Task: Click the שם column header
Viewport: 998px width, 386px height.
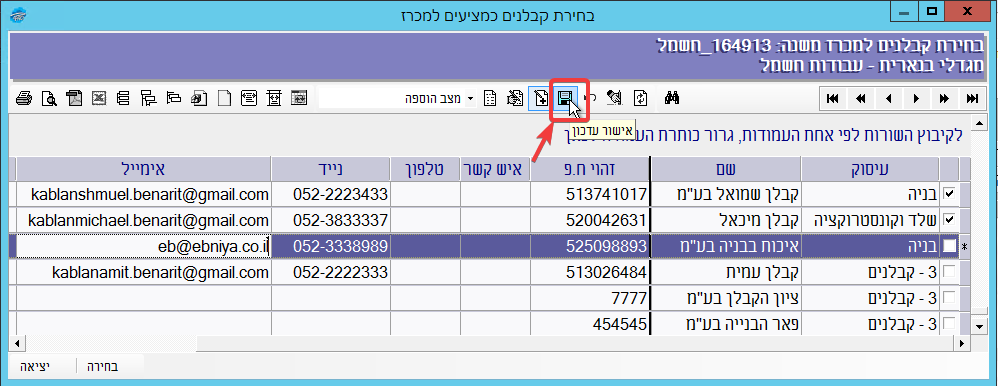Action: click(726, 169)
